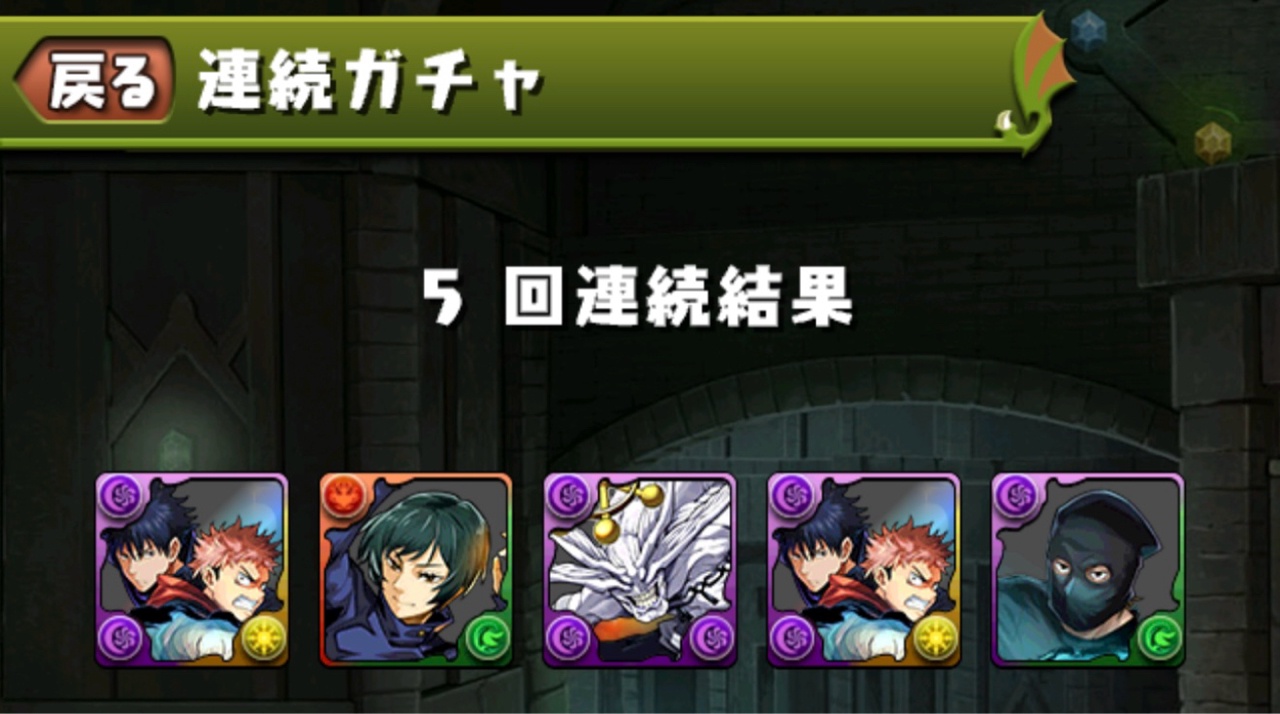The width and height of the screenshot is (1280, 714).
Task: Open the white curse monster with golden bells
Action: [640, 570]
